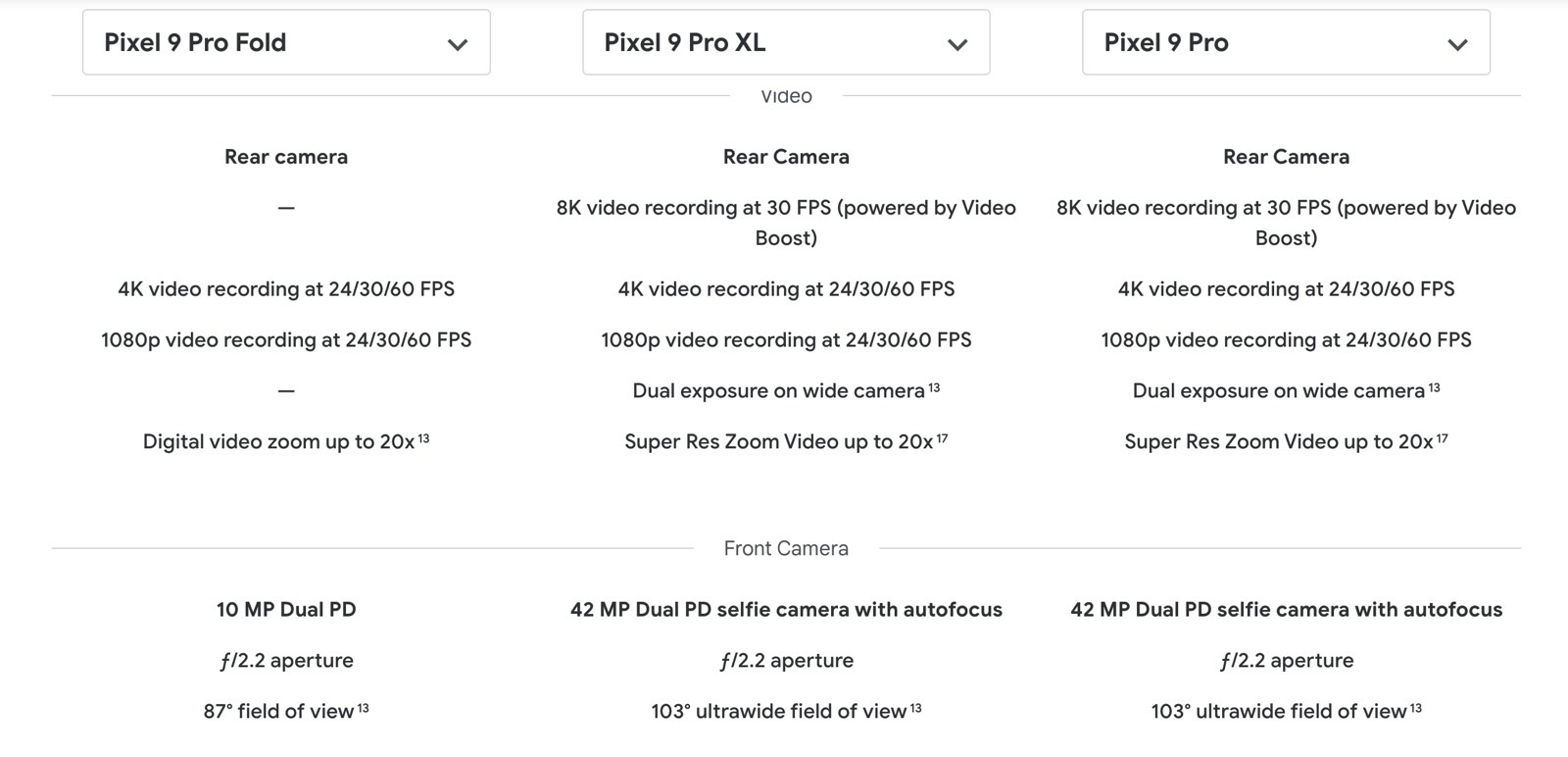Click Pro XL 8K video recording text
This screenshot has width=1568, height=757.
[x=786, y=223]
